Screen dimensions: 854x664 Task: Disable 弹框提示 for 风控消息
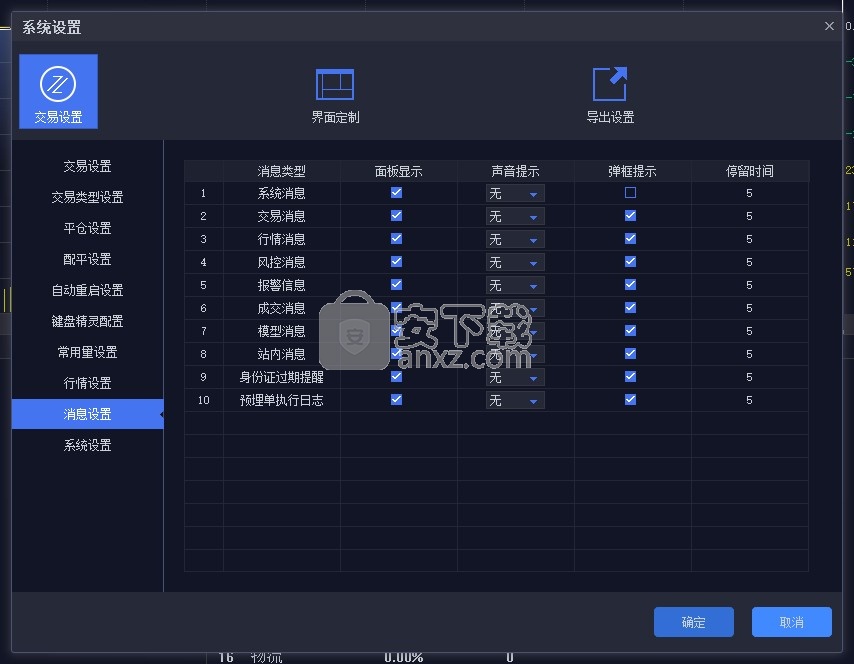pyautogui.click(x=630, y=261)
